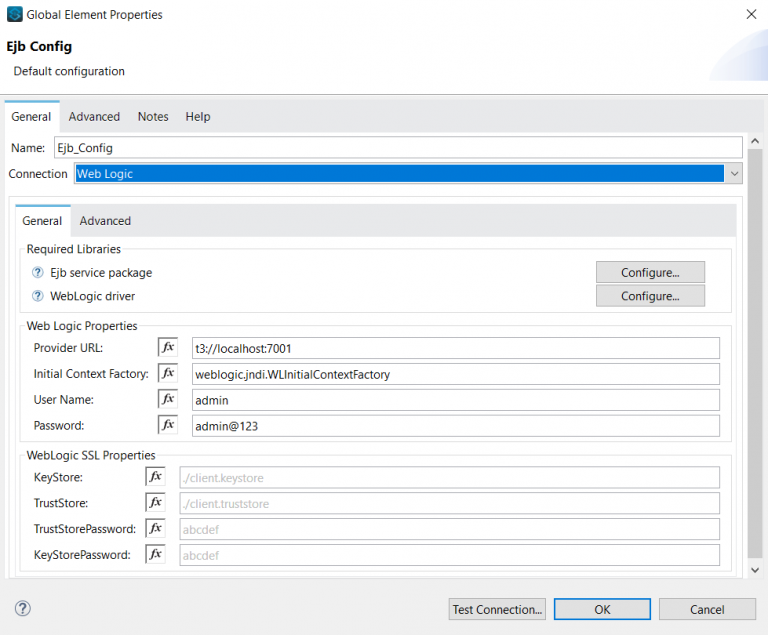This screenshot has height=635, width=768.
Task: Configure the Ejb service package library
Action: [x=650, y=272]
